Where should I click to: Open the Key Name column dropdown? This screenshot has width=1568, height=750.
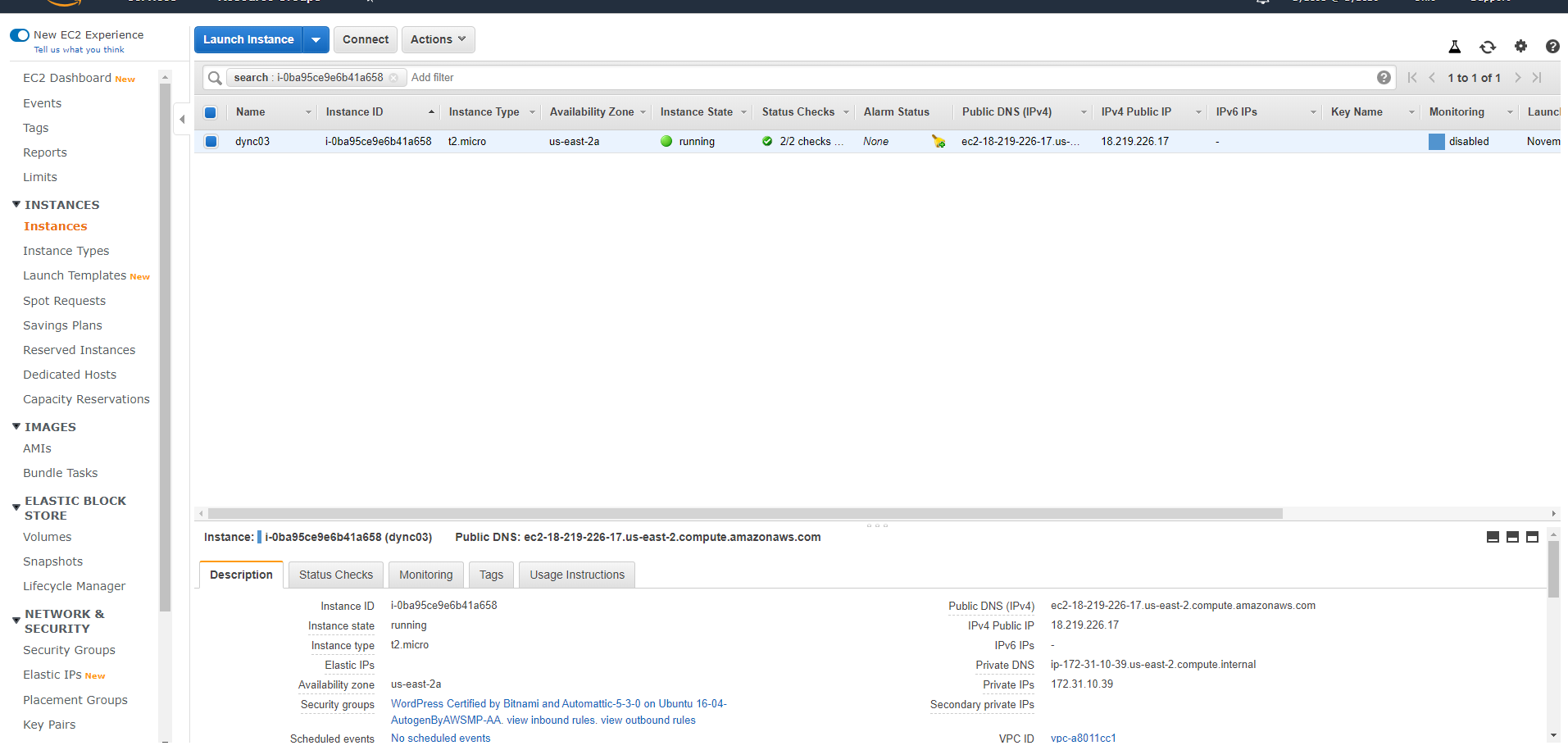point(1411,112)
